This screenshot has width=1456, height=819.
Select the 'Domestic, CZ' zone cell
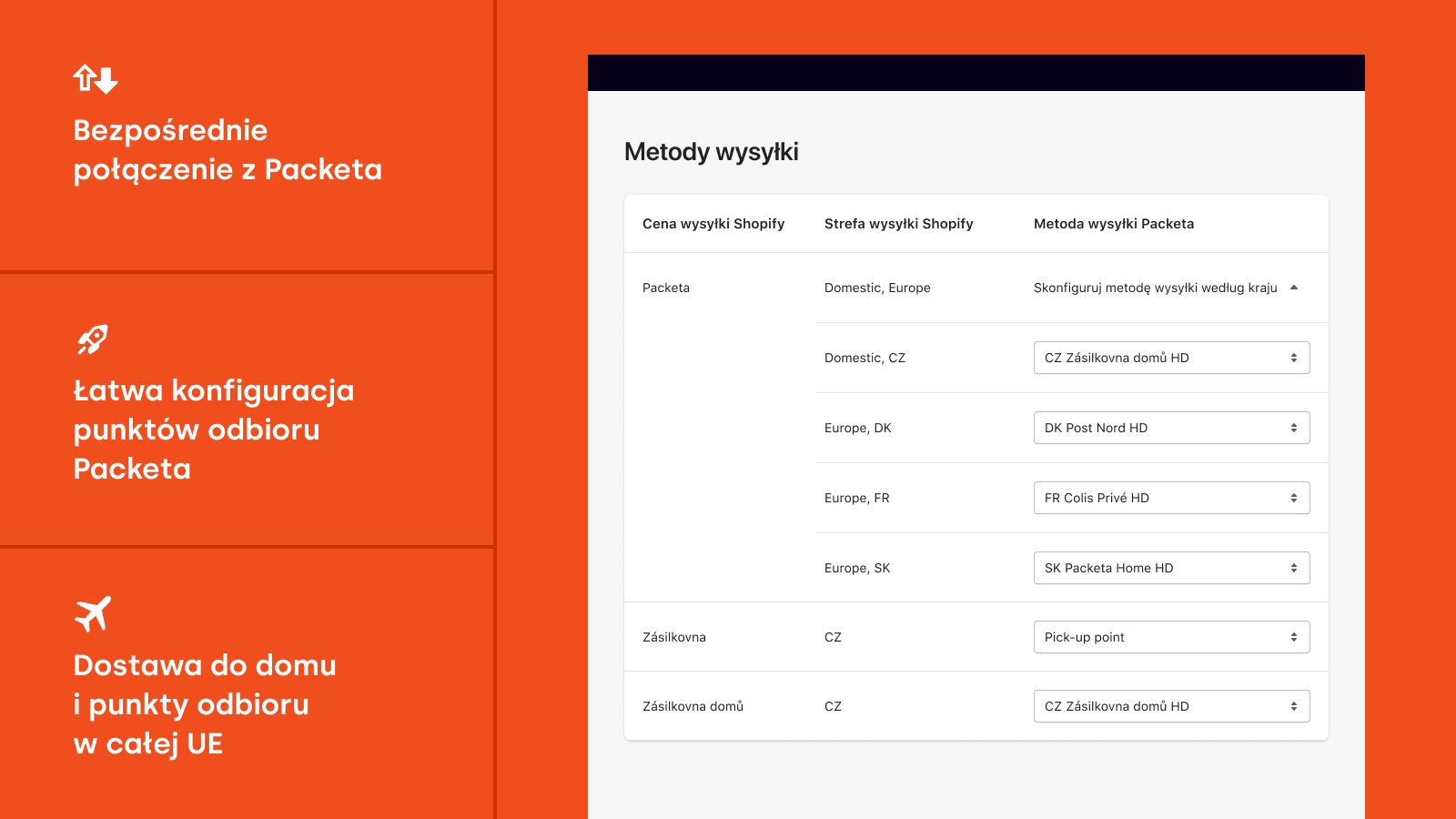pos(865,358)
